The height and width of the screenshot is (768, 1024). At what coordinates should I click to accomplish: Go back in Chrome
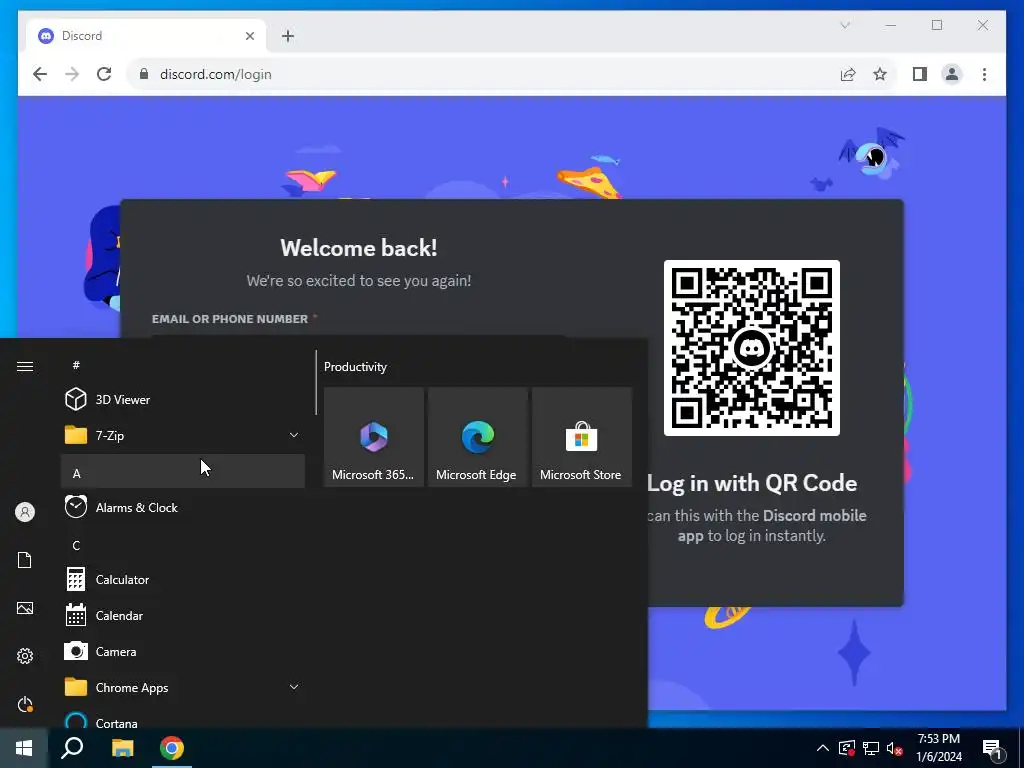tap(40, 74)
